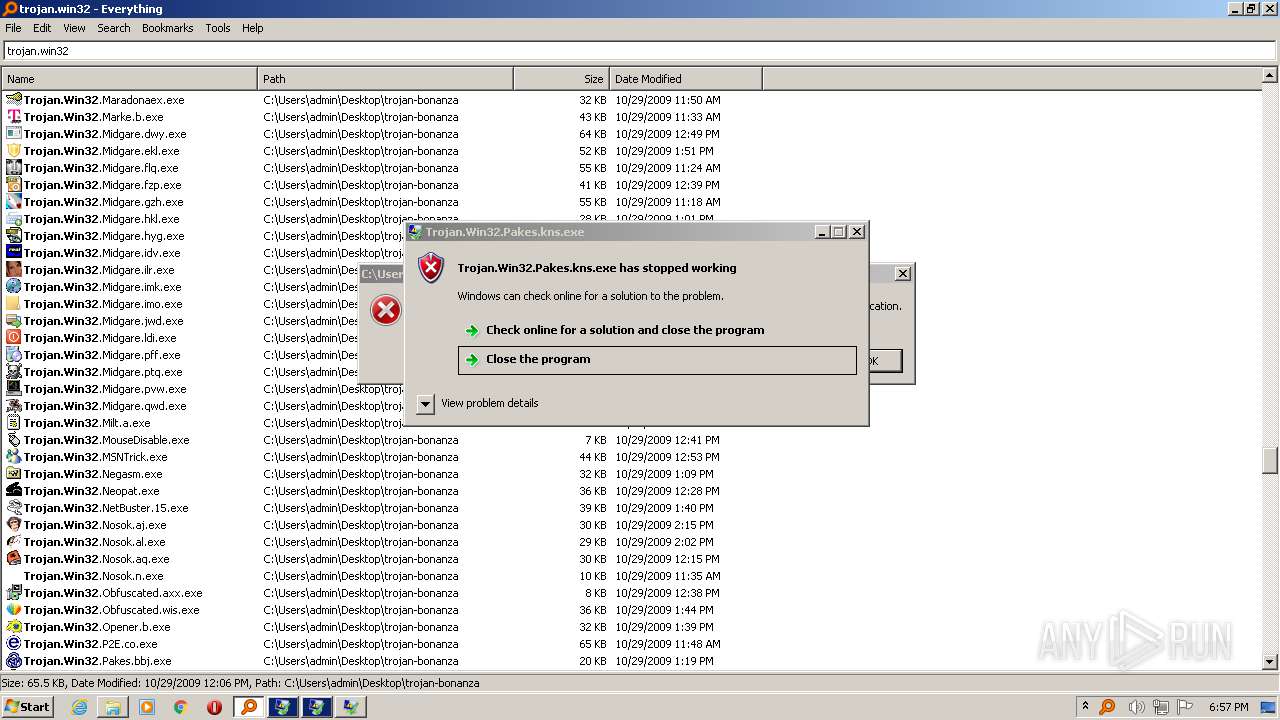Open the View menu

coord(74,28)
